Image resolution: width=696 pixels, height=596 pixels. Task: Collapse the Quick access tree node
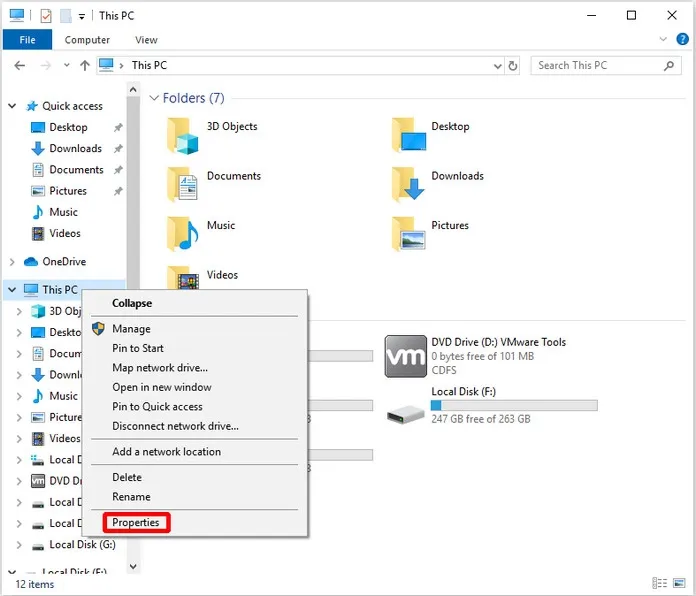12,106
